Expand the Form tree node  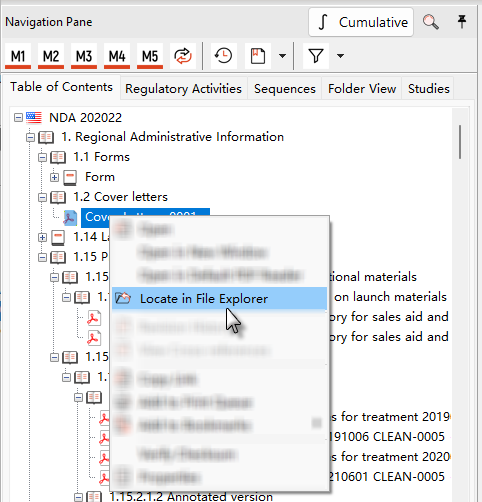(54, 177)
